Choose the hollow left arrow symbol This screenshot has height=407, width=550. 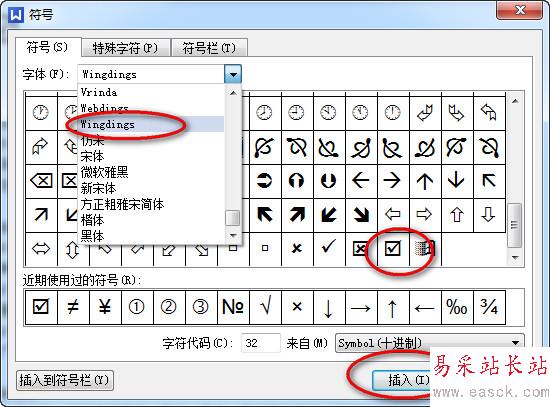click(x=392, y=215)
